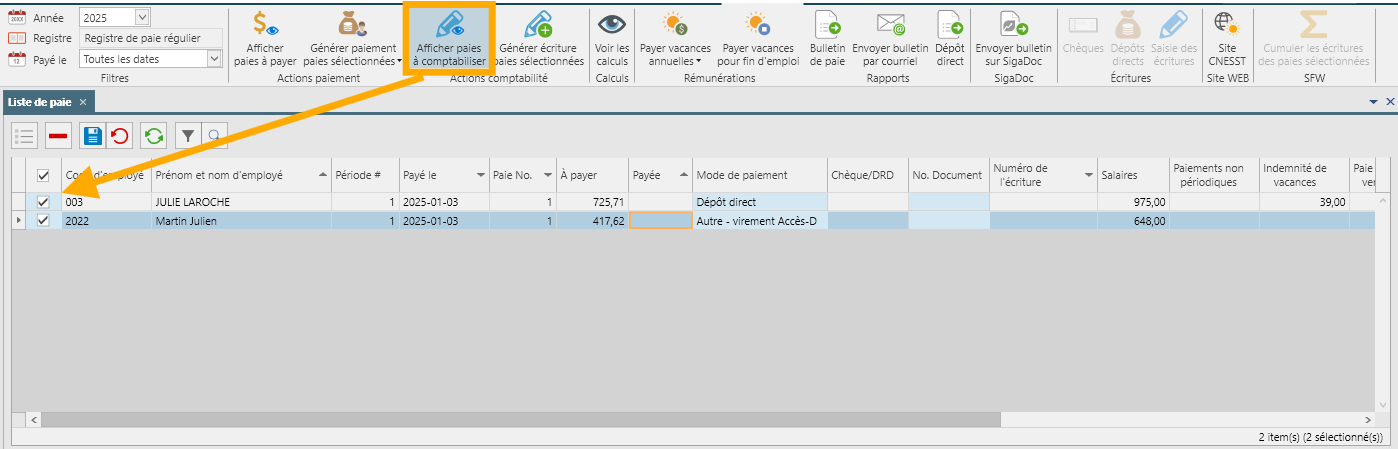Click the red undo arrow icon
This screenshot has width=1398, height=449.
pos(119,135)
